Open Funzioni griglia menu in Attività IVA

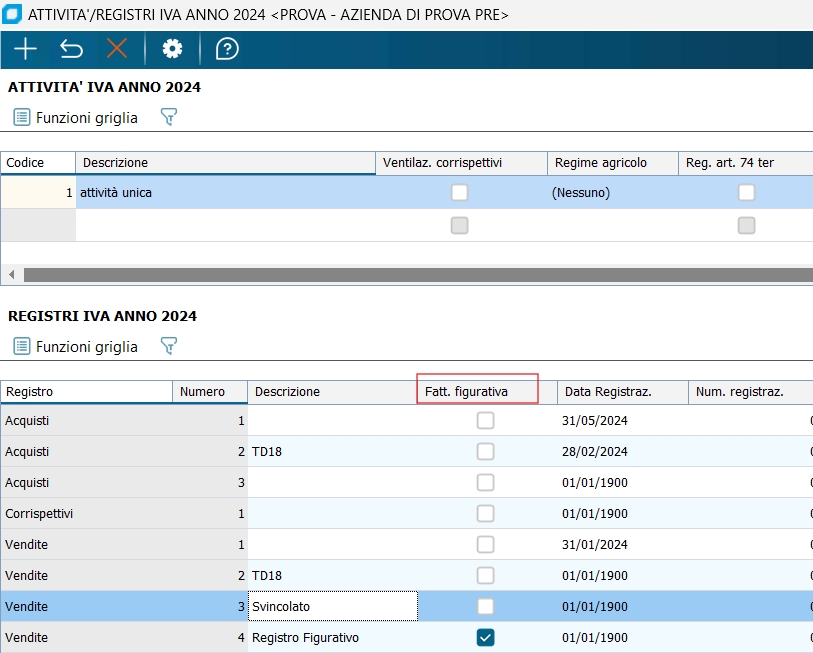point(76,118)
